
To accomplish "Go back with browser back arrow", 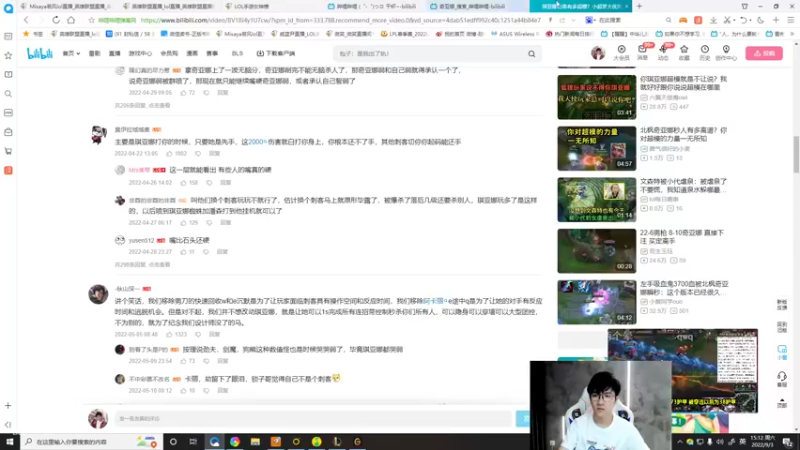I will (27, 20).
